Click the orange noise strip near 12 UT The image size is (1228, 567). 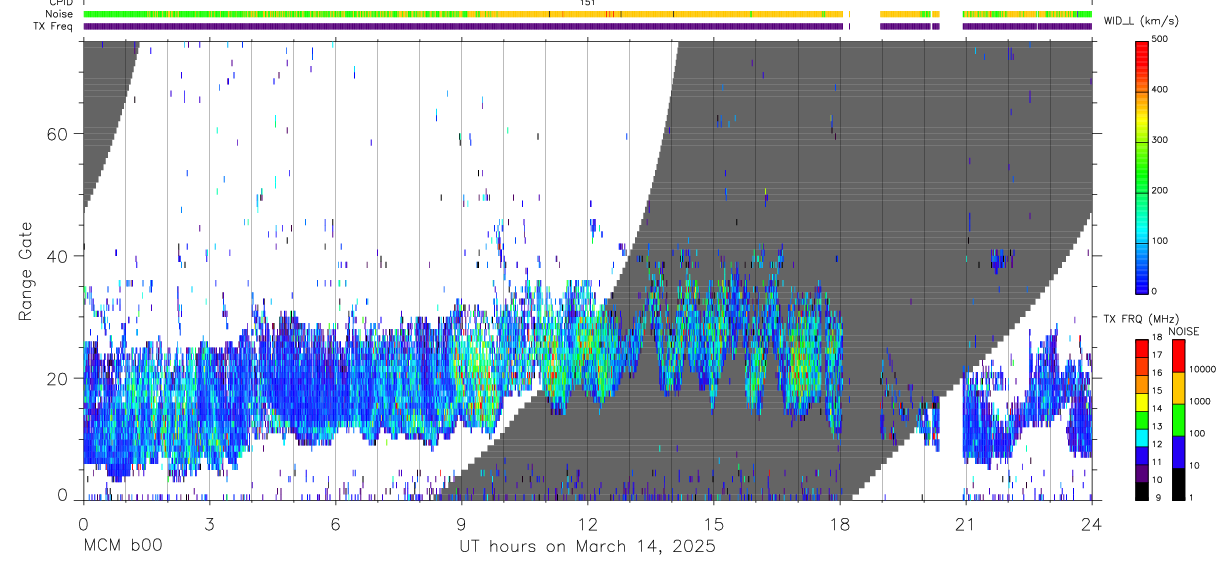pos(587,14)
